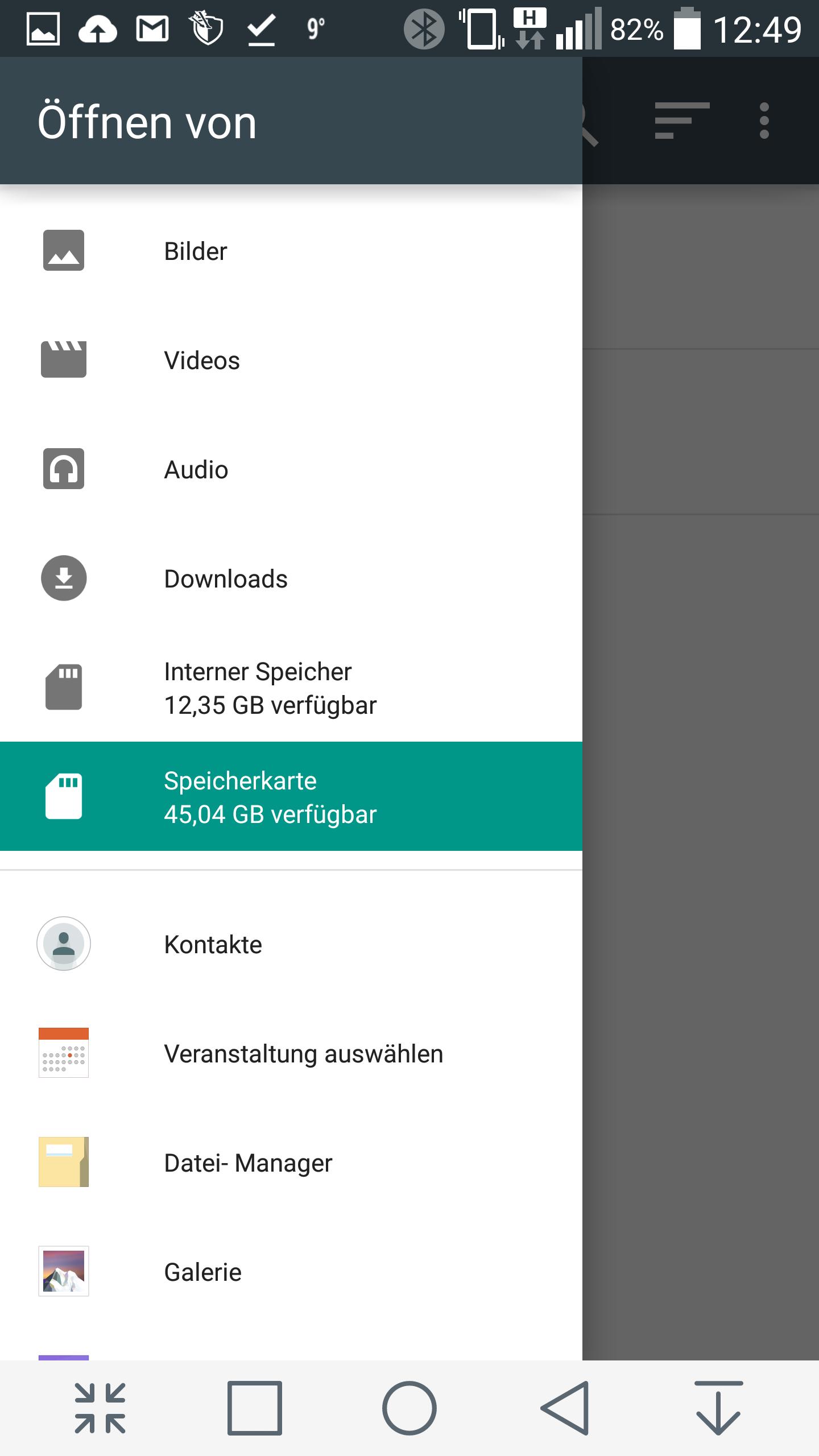Tap the yellow Datei-Manager folder icon
The image size is (819, 1456).
[64, 1162]
